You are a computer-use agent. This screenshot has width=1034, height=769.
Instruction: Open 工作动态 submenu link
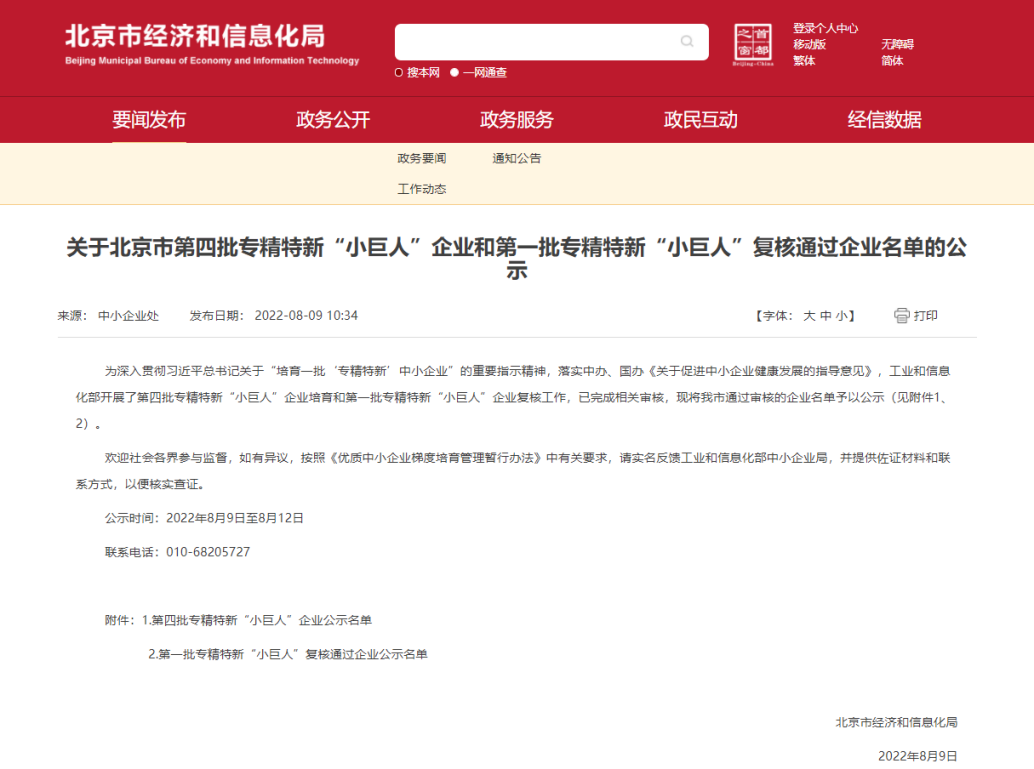tap(422, 189)
